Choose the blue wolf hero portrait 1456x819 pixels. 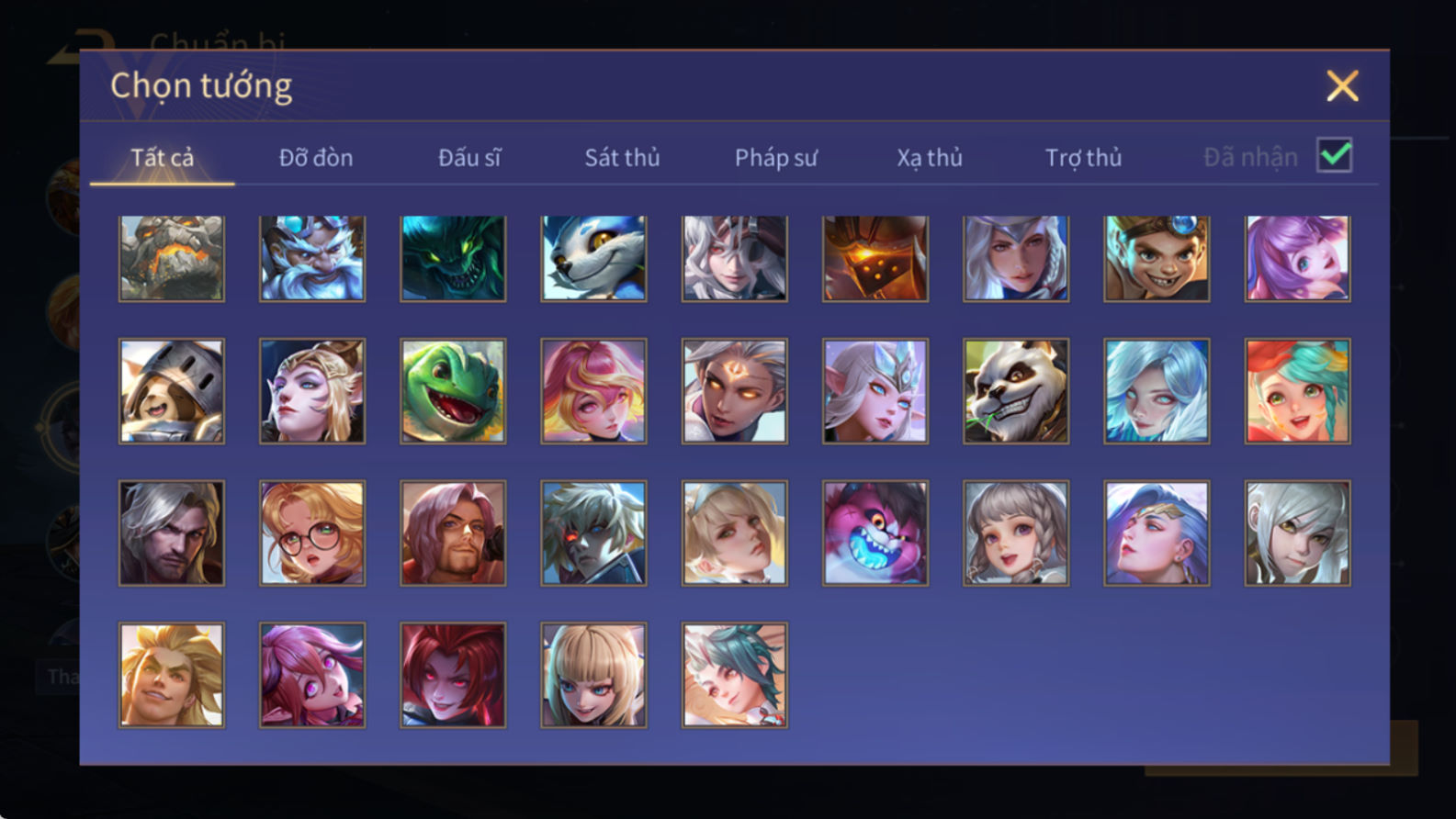click(x=593, y=258)
